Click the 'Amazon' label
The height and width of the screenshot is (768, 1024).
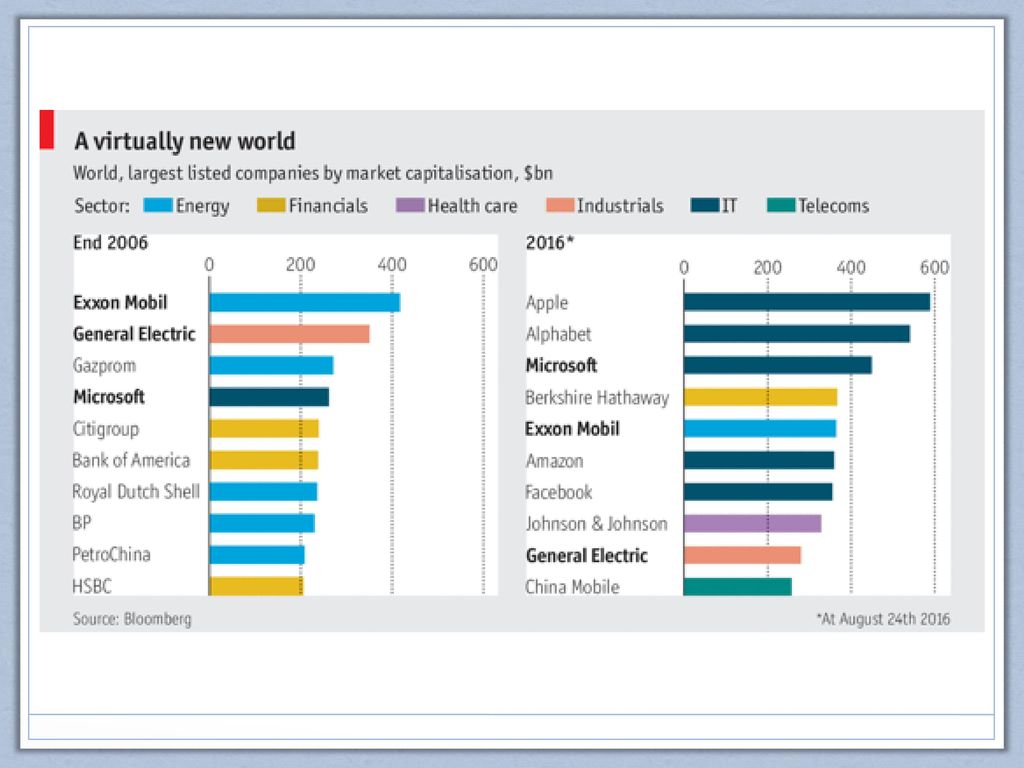pyautogui.click(x=554, y=461)
